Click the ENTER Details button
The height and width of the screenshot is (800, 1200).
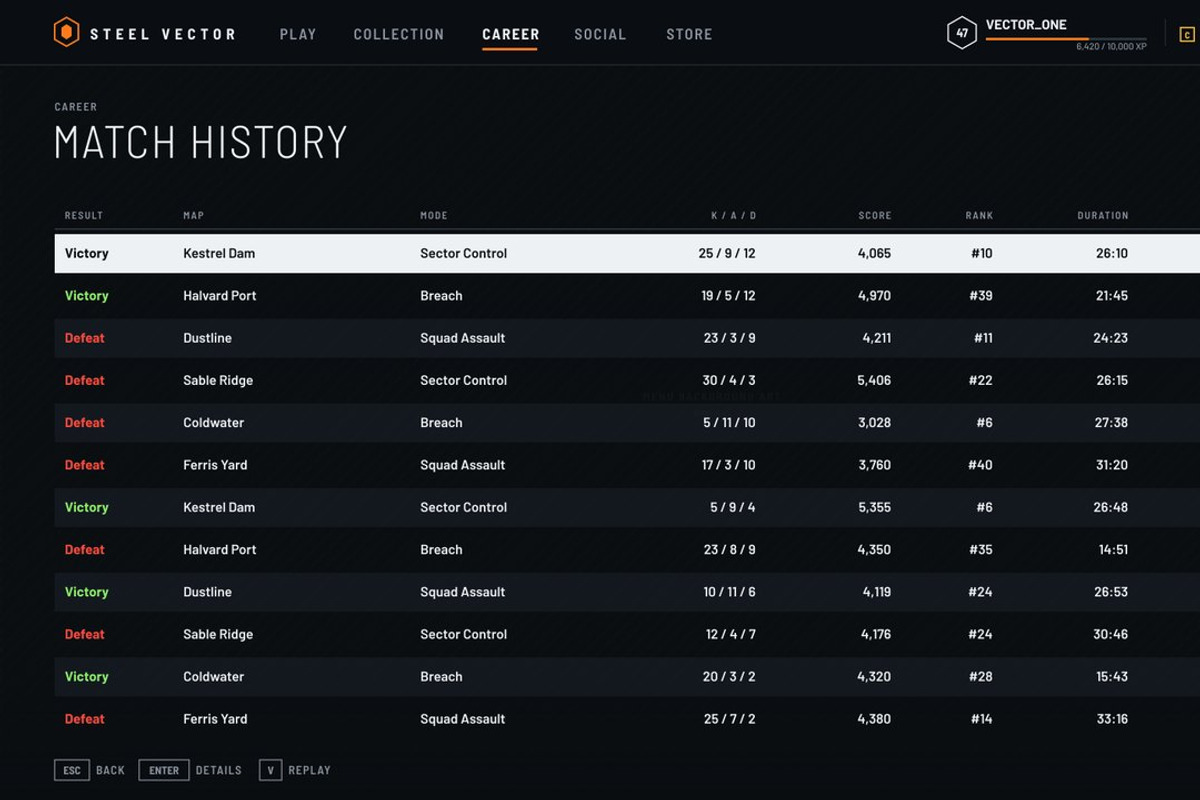pos(190,770)
